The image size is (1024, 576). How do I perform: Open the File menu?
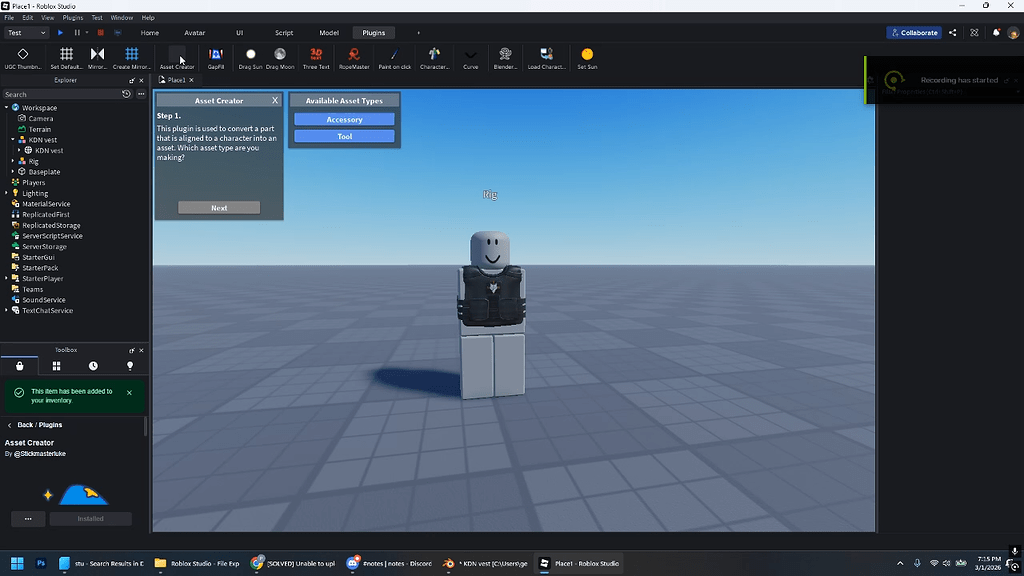tap(9, 18)
